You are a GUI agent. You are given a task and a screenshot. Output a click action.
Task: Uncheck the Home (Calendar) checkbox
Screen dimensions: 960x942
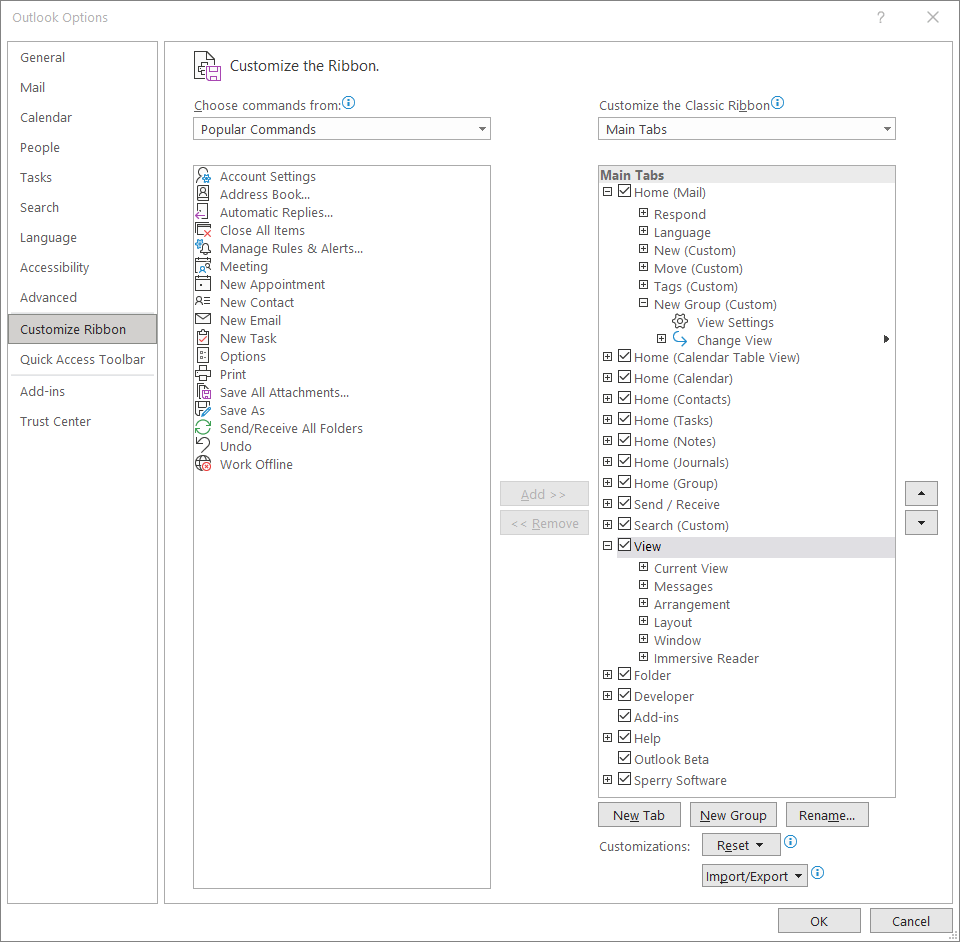coord(624,377)
